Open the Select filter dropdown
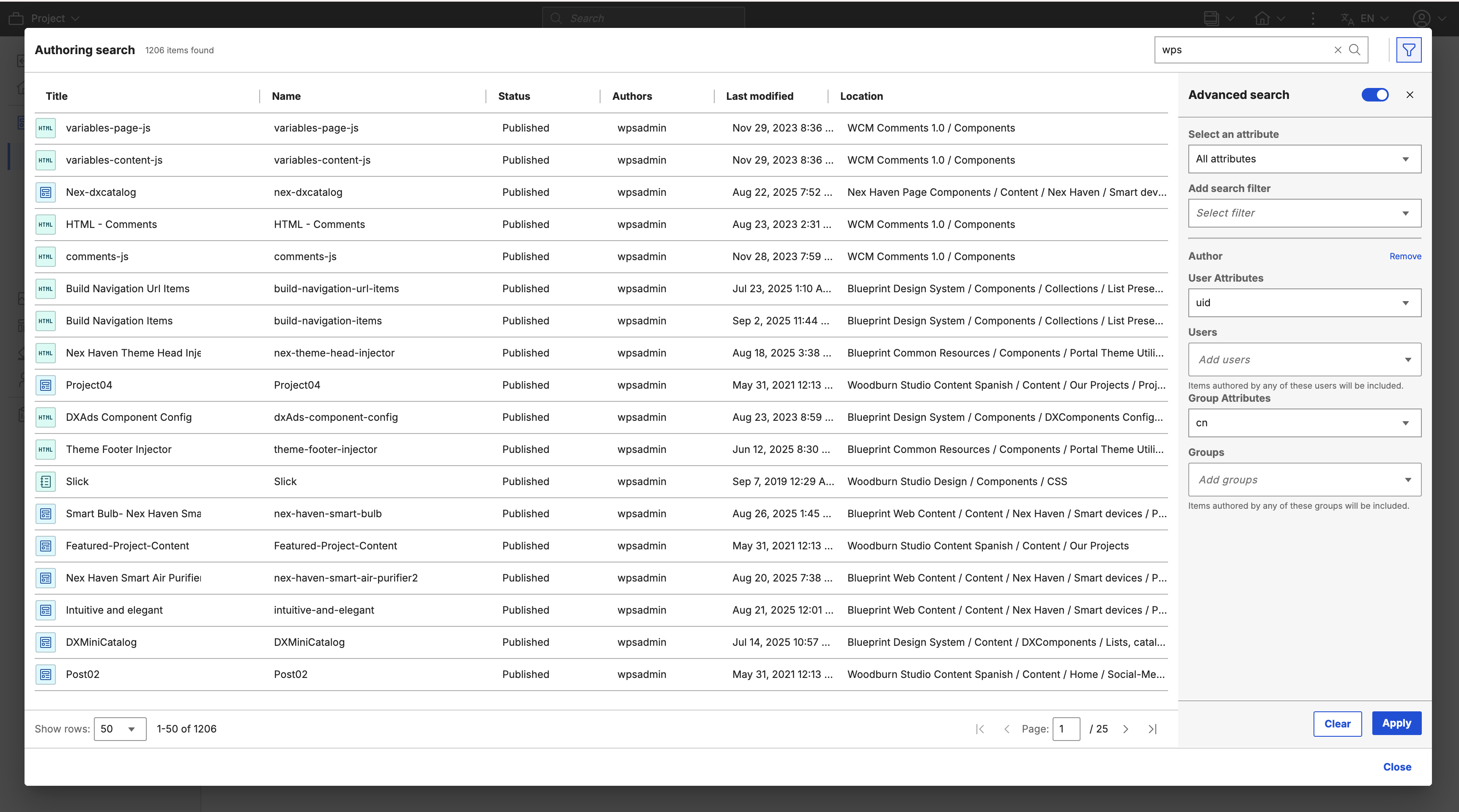 point(1304,213)
